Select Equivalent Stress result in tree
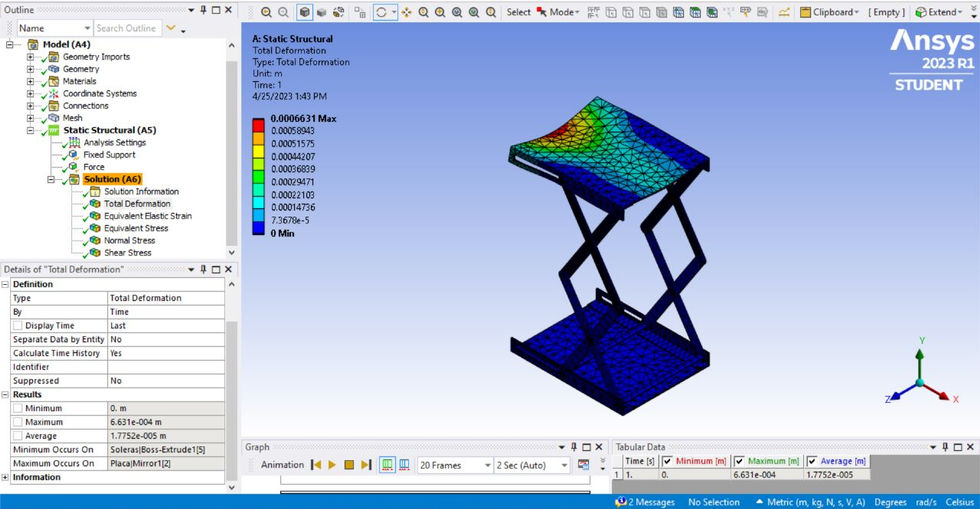This screenshot has height=509, width=980. (136, 228)
